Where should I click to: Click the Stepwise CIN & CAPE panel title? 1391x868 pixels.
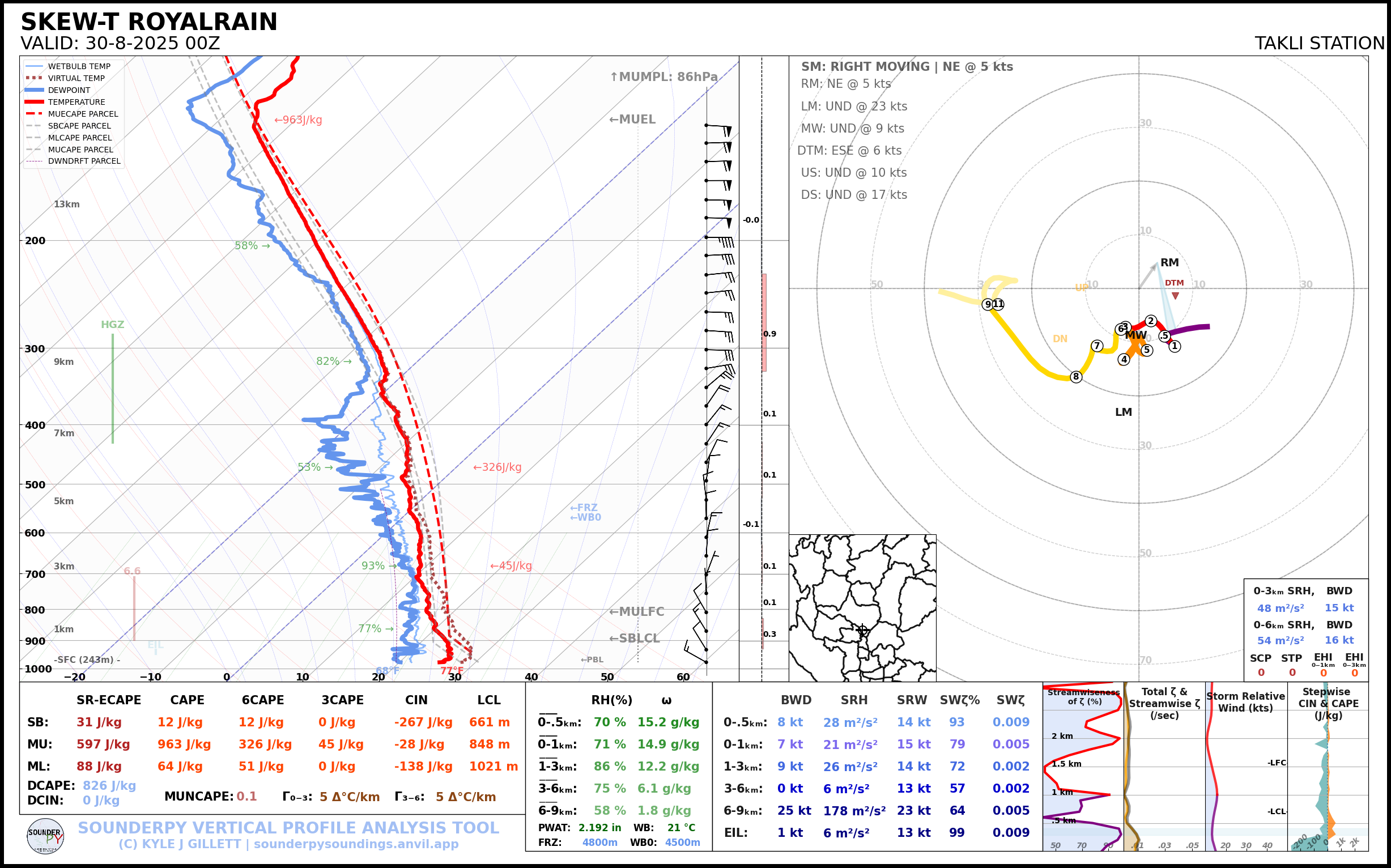pos(1328,703)
